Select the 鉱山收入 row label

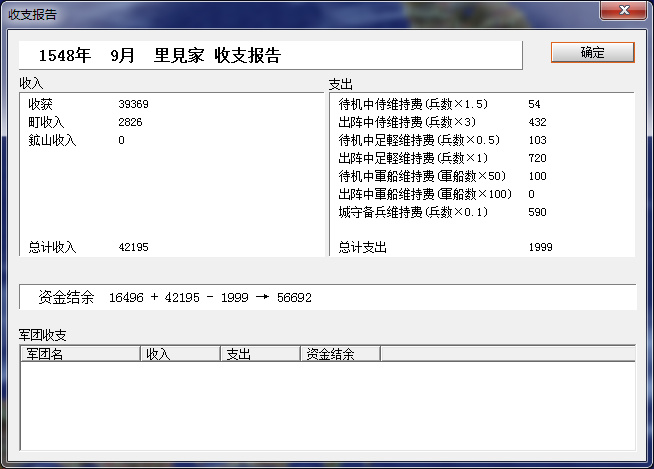52,140
